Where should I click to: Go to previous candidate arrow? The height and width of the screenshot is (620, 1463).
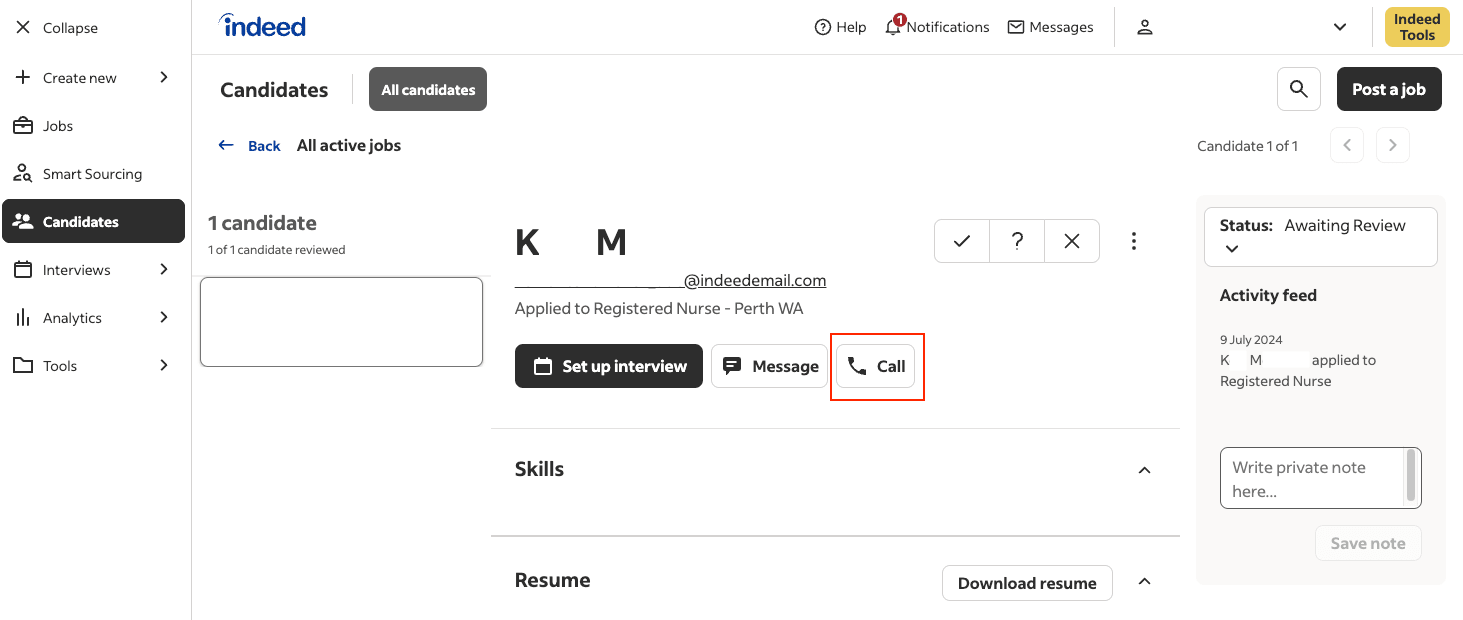click(x=1347, y=146)
